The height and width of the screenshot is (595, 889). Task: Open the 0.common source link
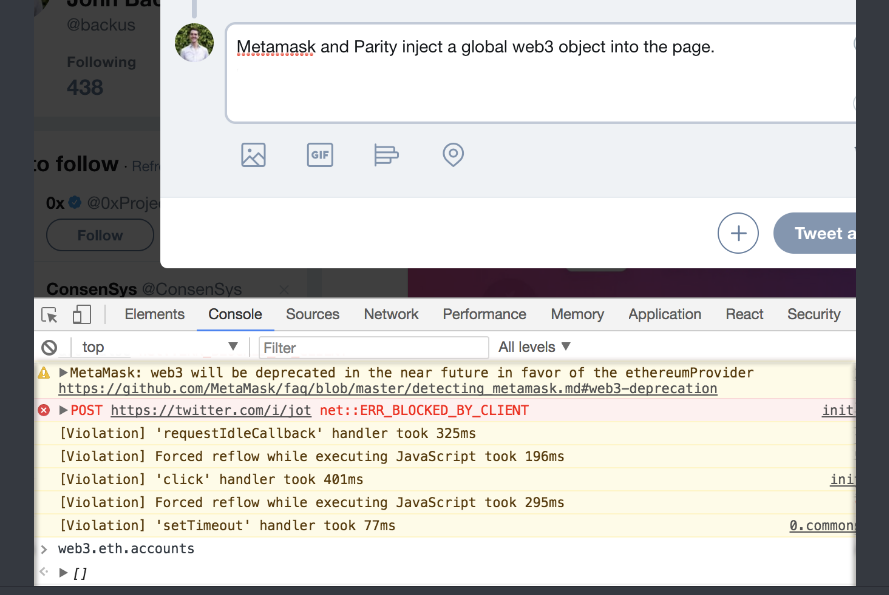[822, 526]
